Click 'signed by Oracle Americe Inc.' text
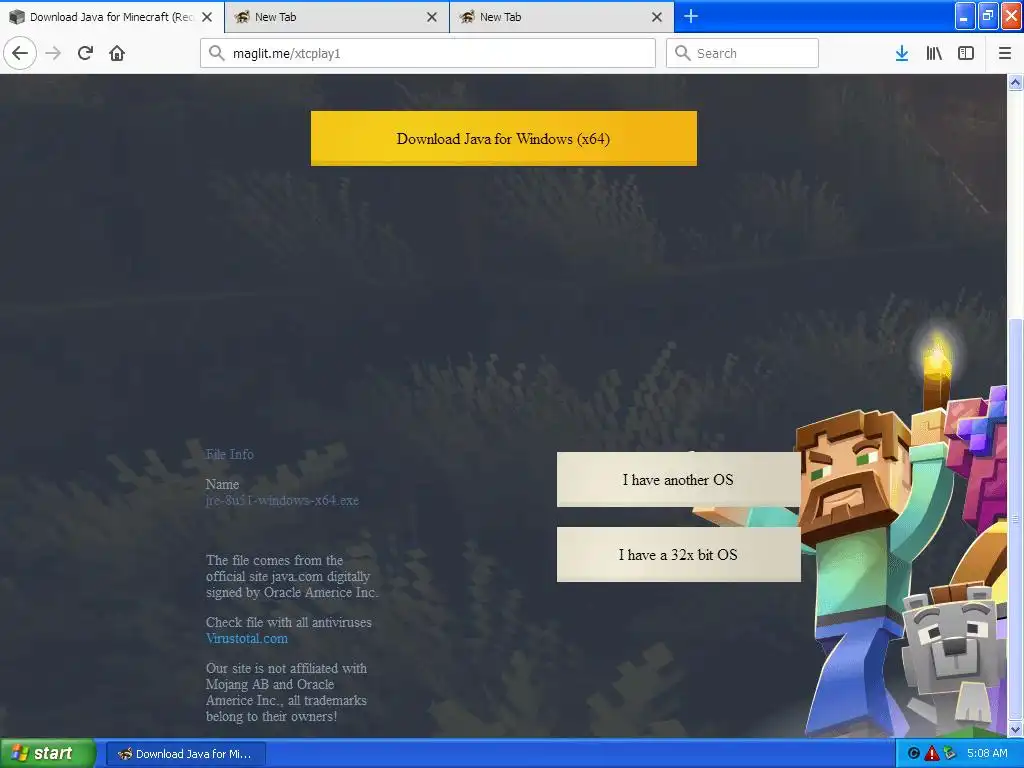The image size is (1024, 768). [x=292, y=593]
